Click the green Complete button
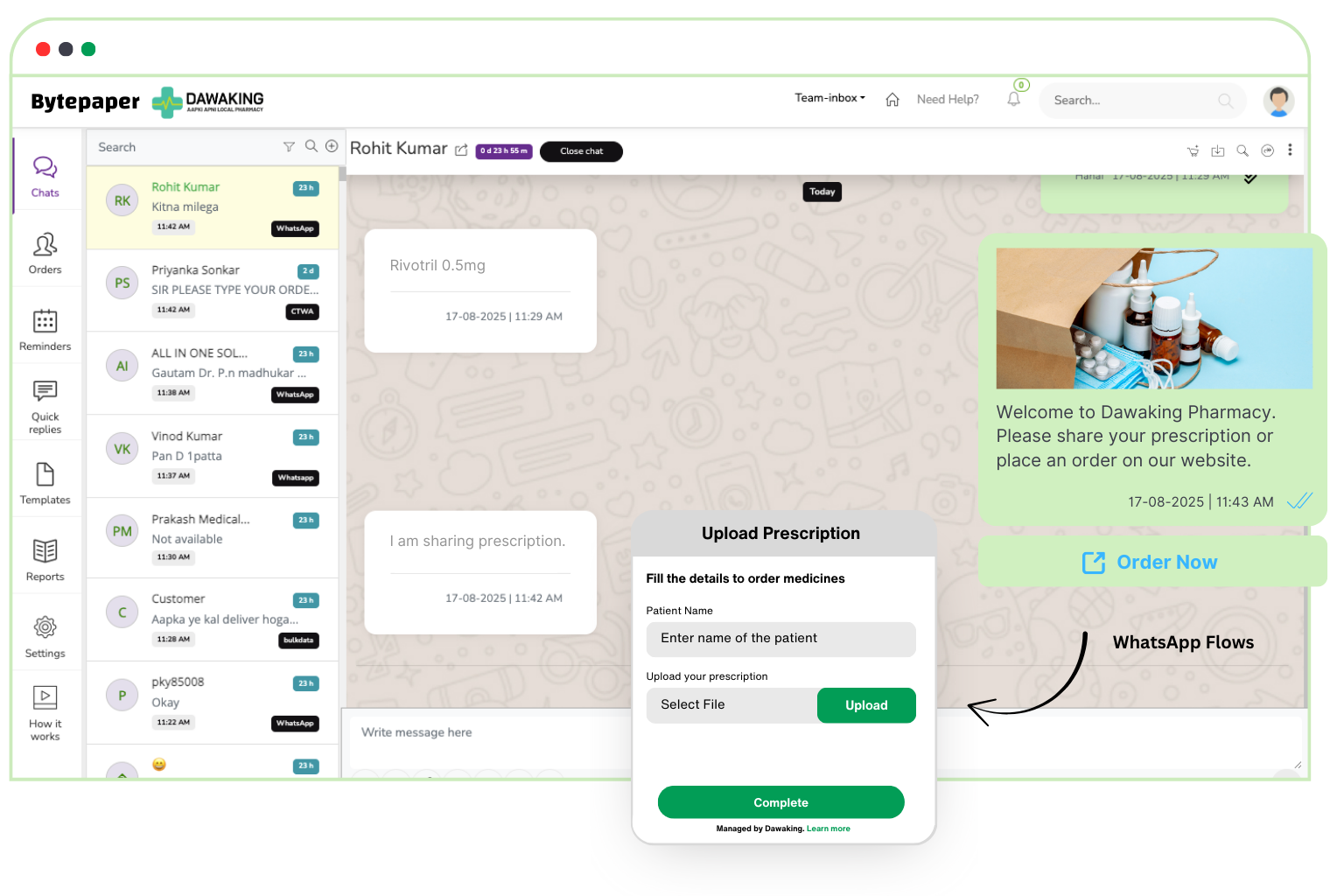This screenshot has width=1344, height=896. (780, 802)
